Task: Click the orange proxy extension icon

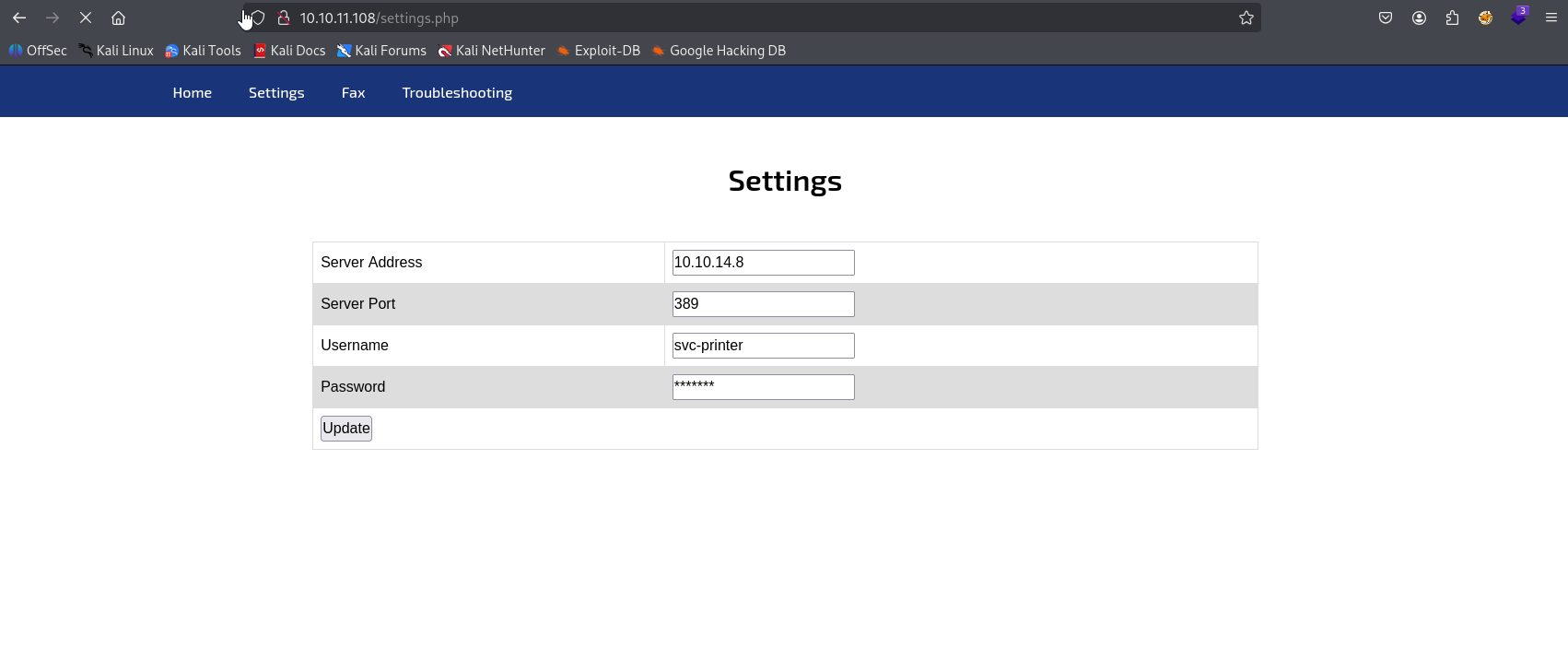Action: coord(1485,18)
